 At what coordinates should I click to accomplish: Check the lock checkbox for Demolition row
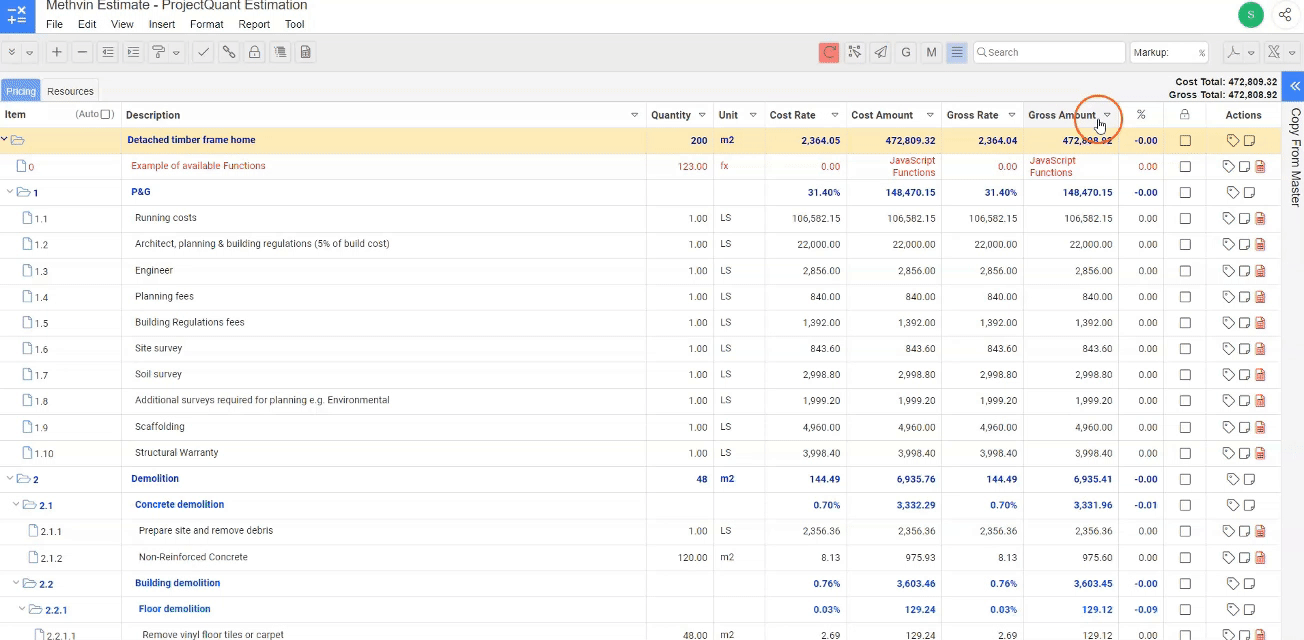point(1185,479)
